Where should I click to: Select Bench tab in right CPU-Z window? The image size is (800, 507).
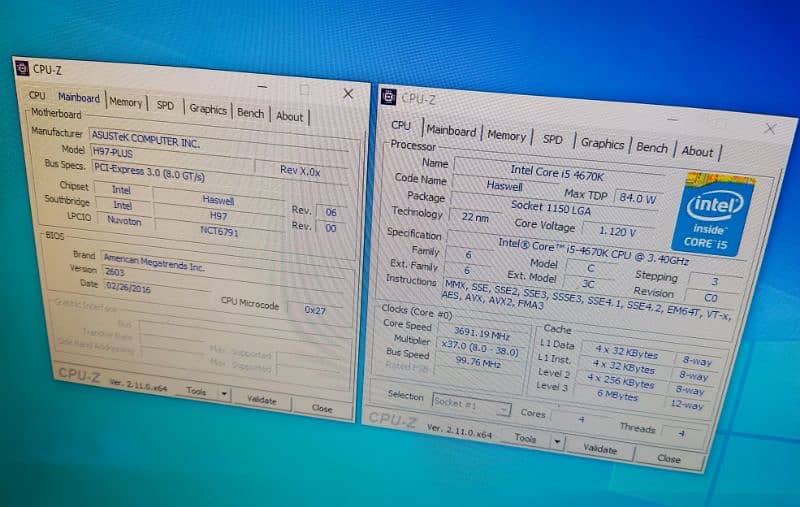tap(652, 148)
